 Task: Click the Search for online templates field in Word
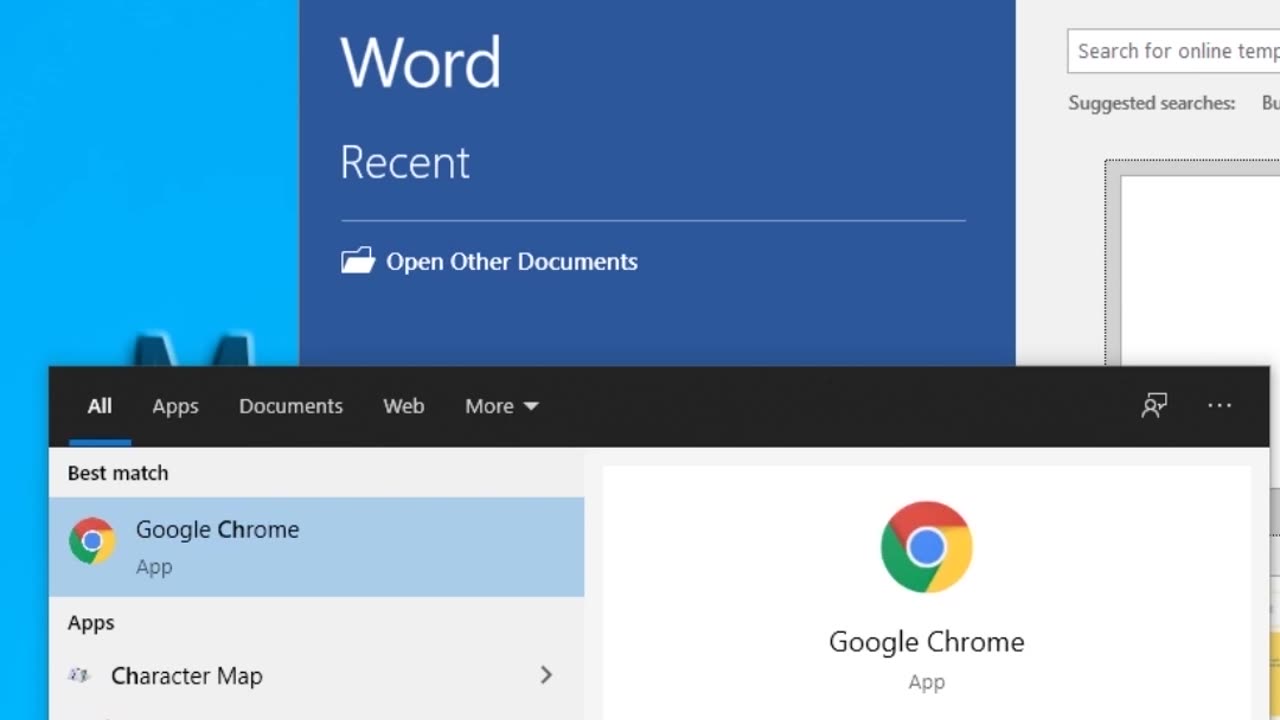pos(1174,51)
